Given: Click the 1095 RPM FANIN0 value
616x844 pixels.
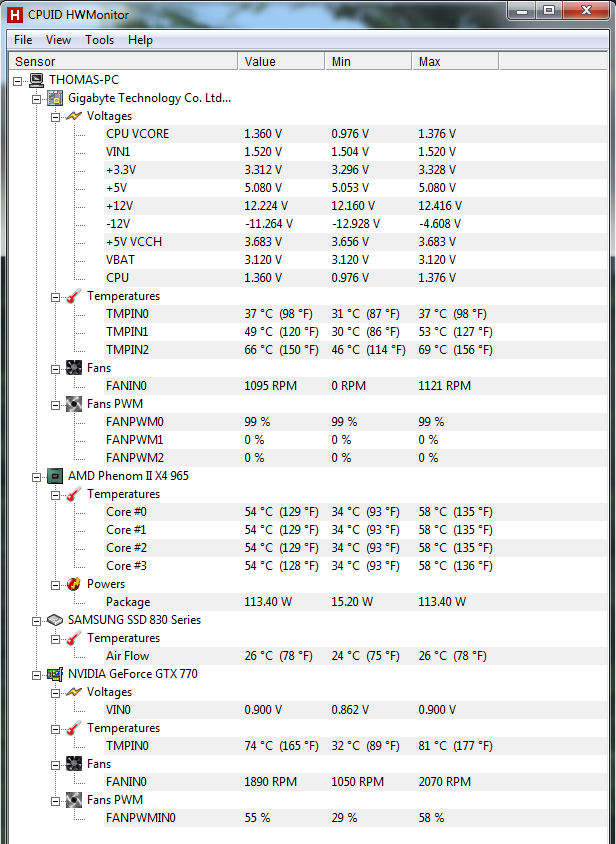Looking at the screenshot, I should click(270, 386).
